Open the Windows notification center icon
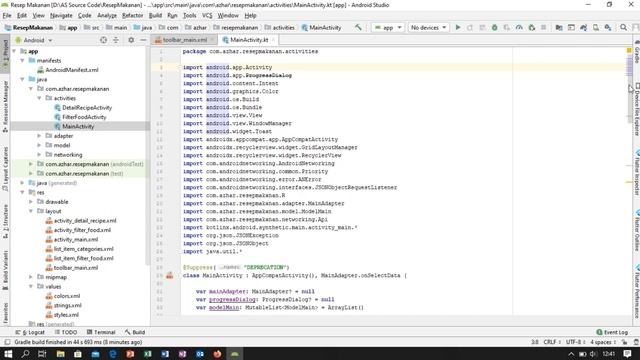Screen dimensions: 640x360 627,353
